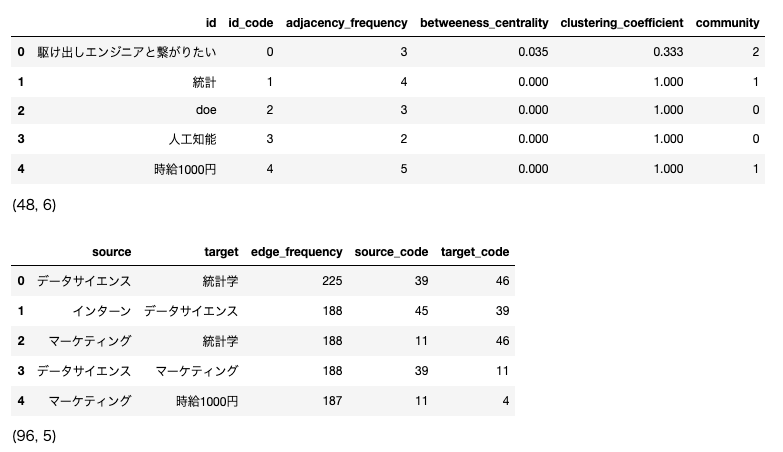Click the インターン source cell
The width and height of the screenshot is (783, 452).
pos(102,311)
